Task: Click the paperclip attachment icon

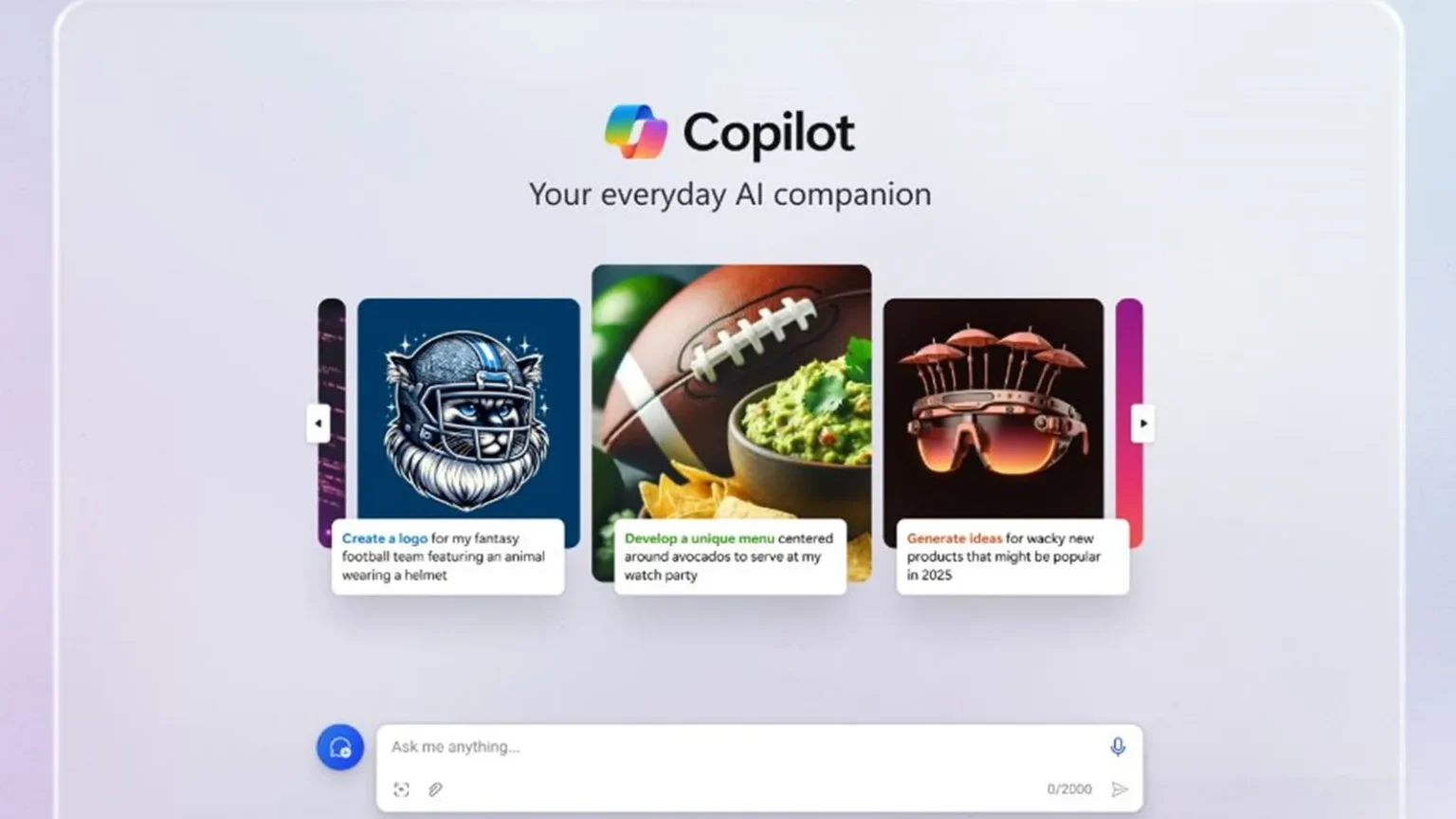Action: [x=435, y=789]
